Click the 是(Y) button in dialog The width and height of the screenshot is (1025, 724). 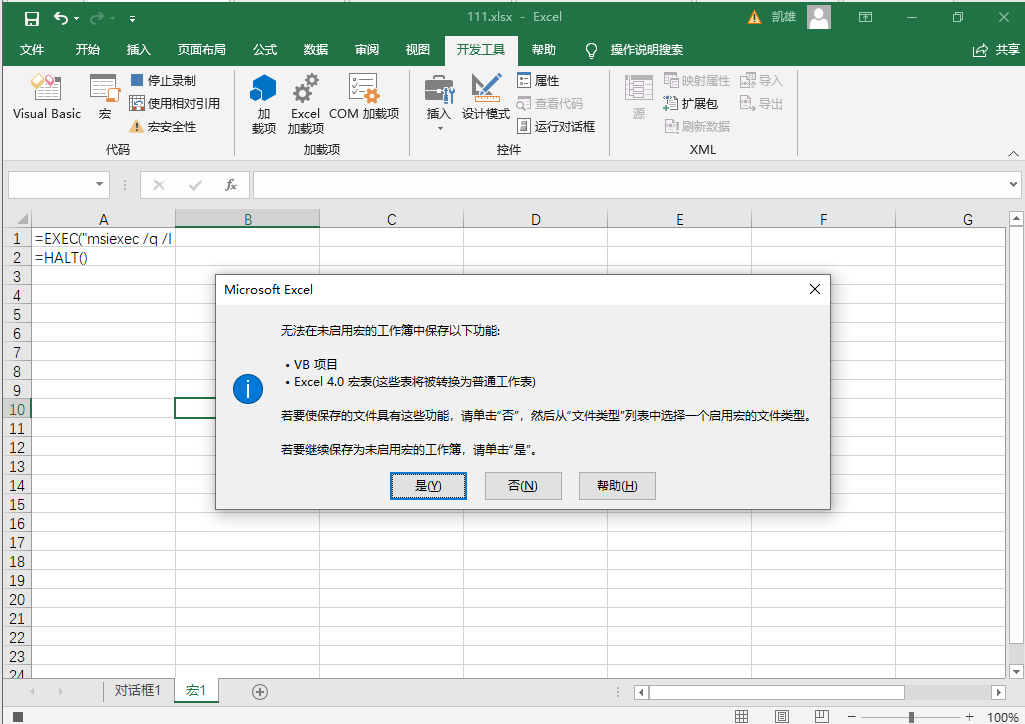coord(428,485)
